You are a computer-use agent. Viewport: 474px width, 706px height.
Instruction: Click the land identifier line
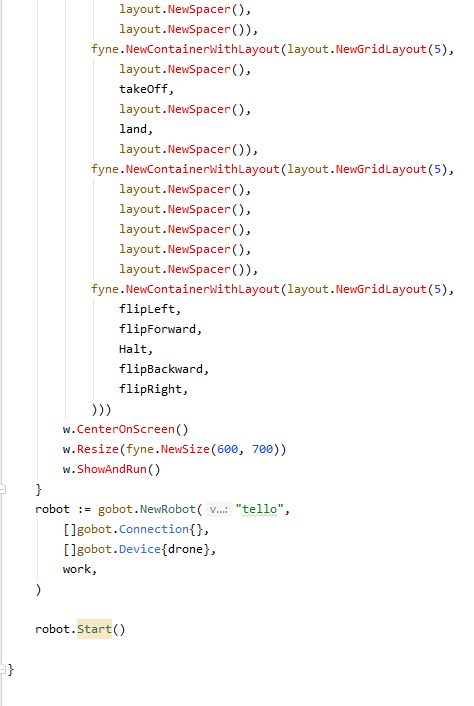coord(133,129)
